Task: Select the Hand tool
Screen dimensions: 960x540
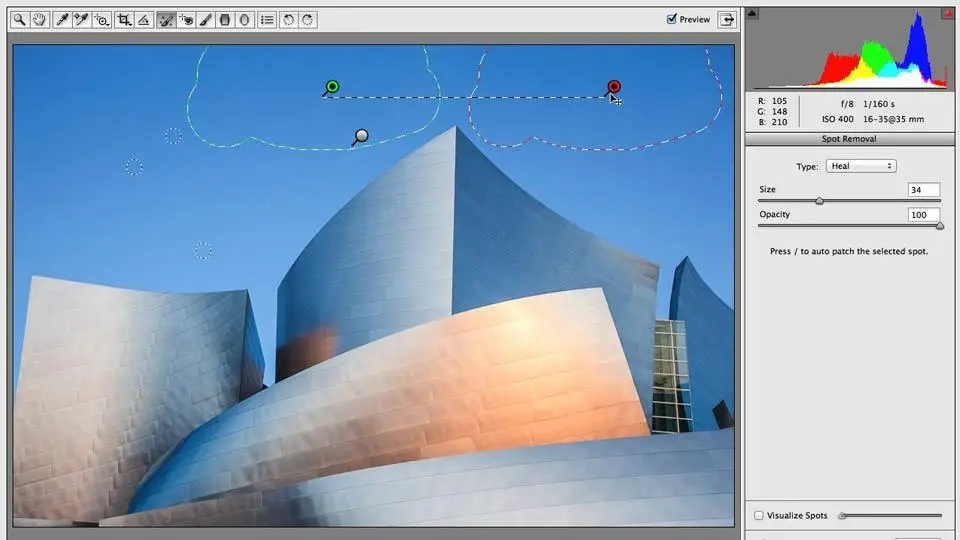Action: (39, 20)
